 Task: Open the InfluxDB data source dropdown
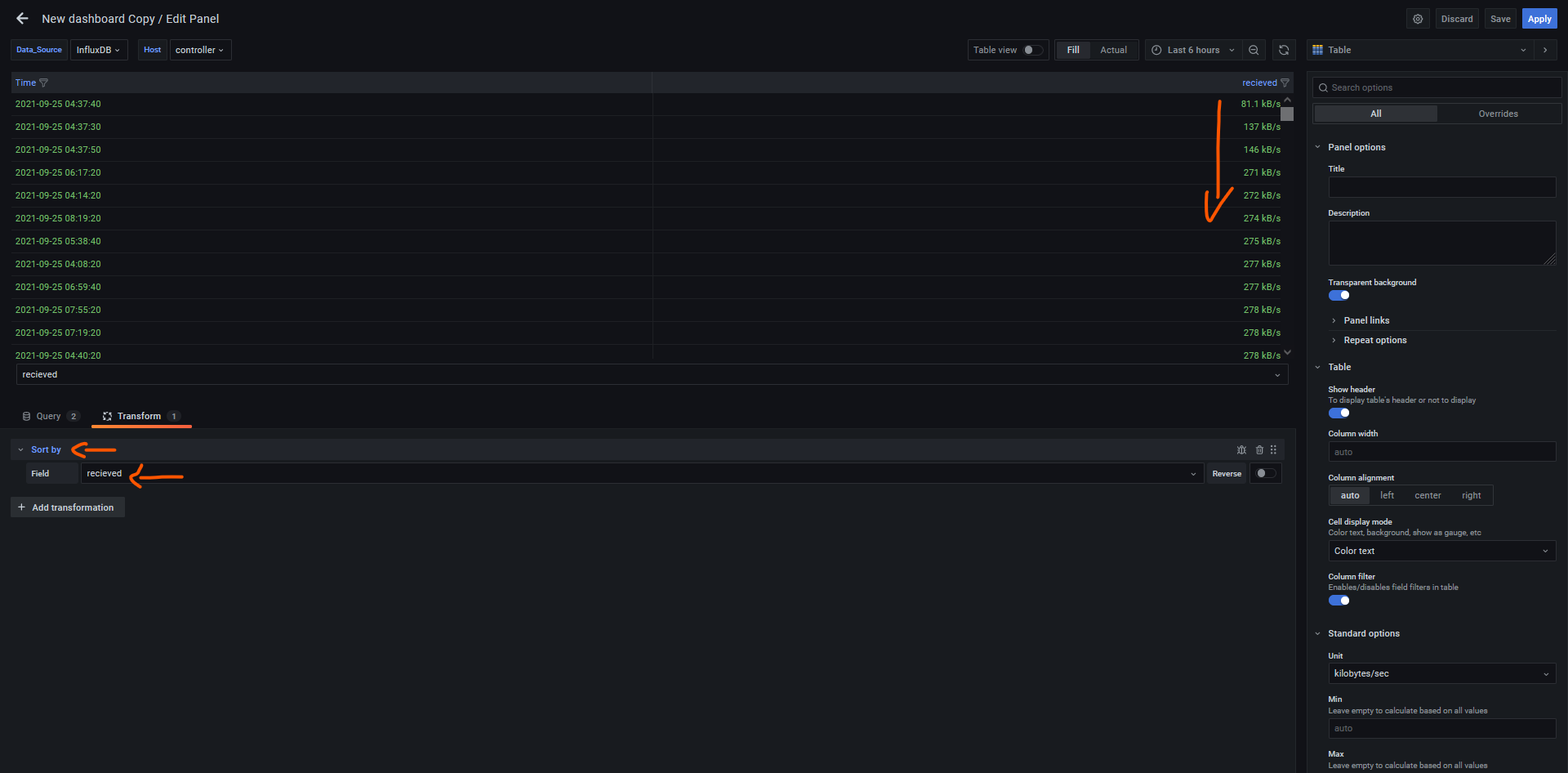(x=99, y=50)
